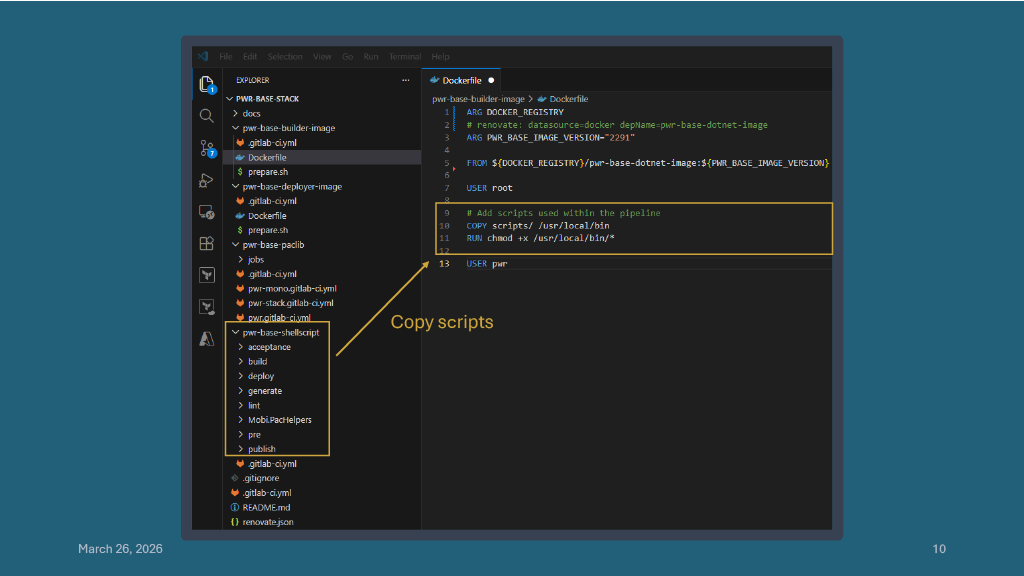Viewport: 1024px width, 576px height.
Task: Open the Source Control view icon
Action: click(x=206, y=148)
